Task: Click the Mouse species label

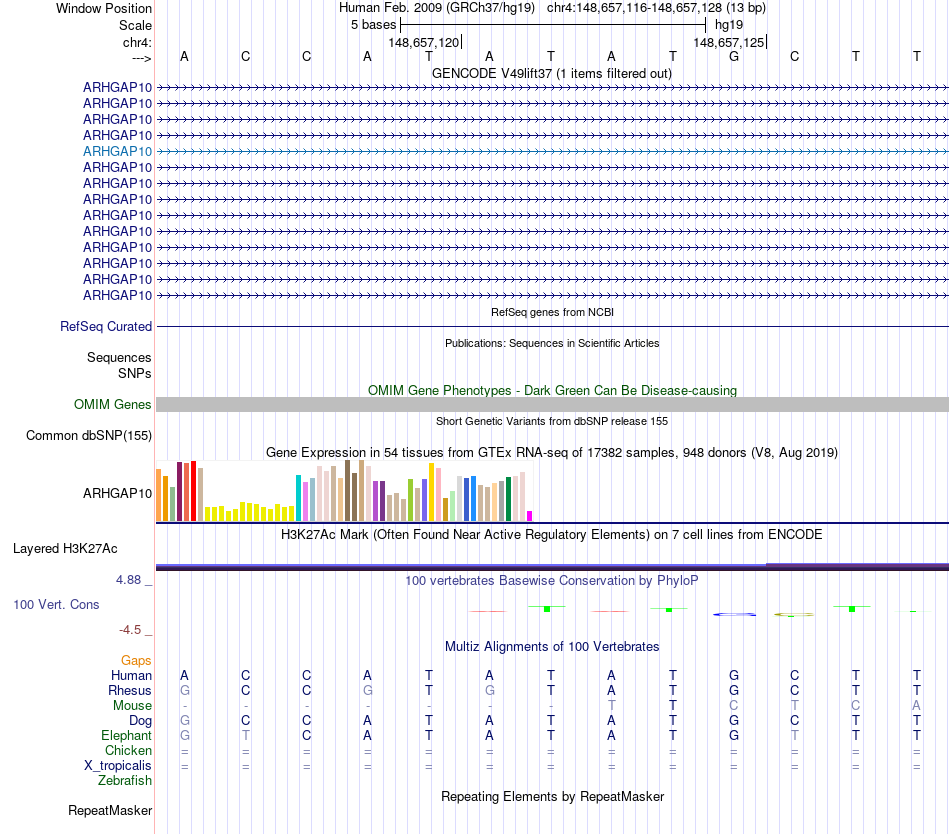Action: [x=133, y=706]
